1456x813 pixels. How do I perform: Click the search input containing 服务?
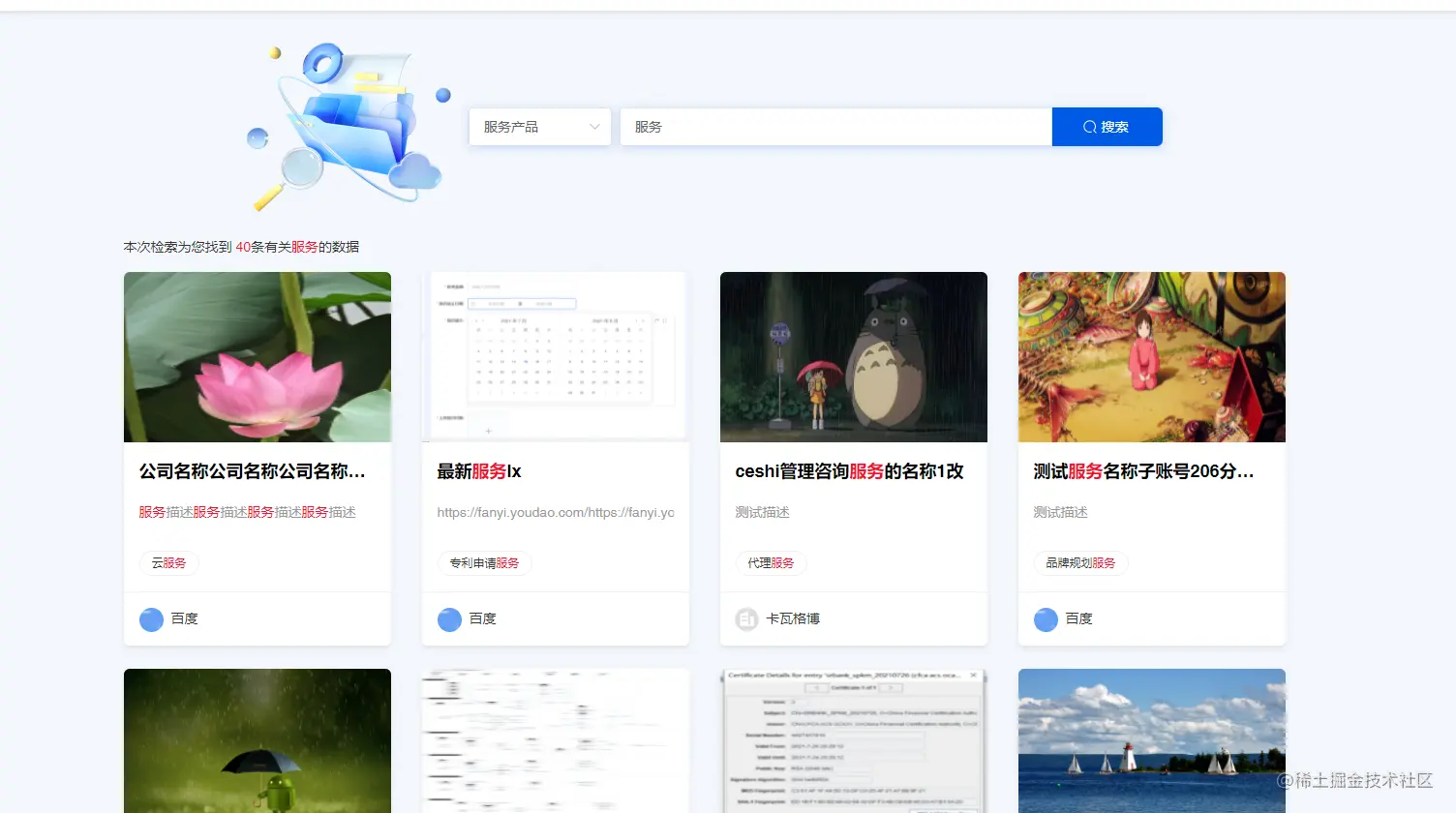[x=835, y=127]
